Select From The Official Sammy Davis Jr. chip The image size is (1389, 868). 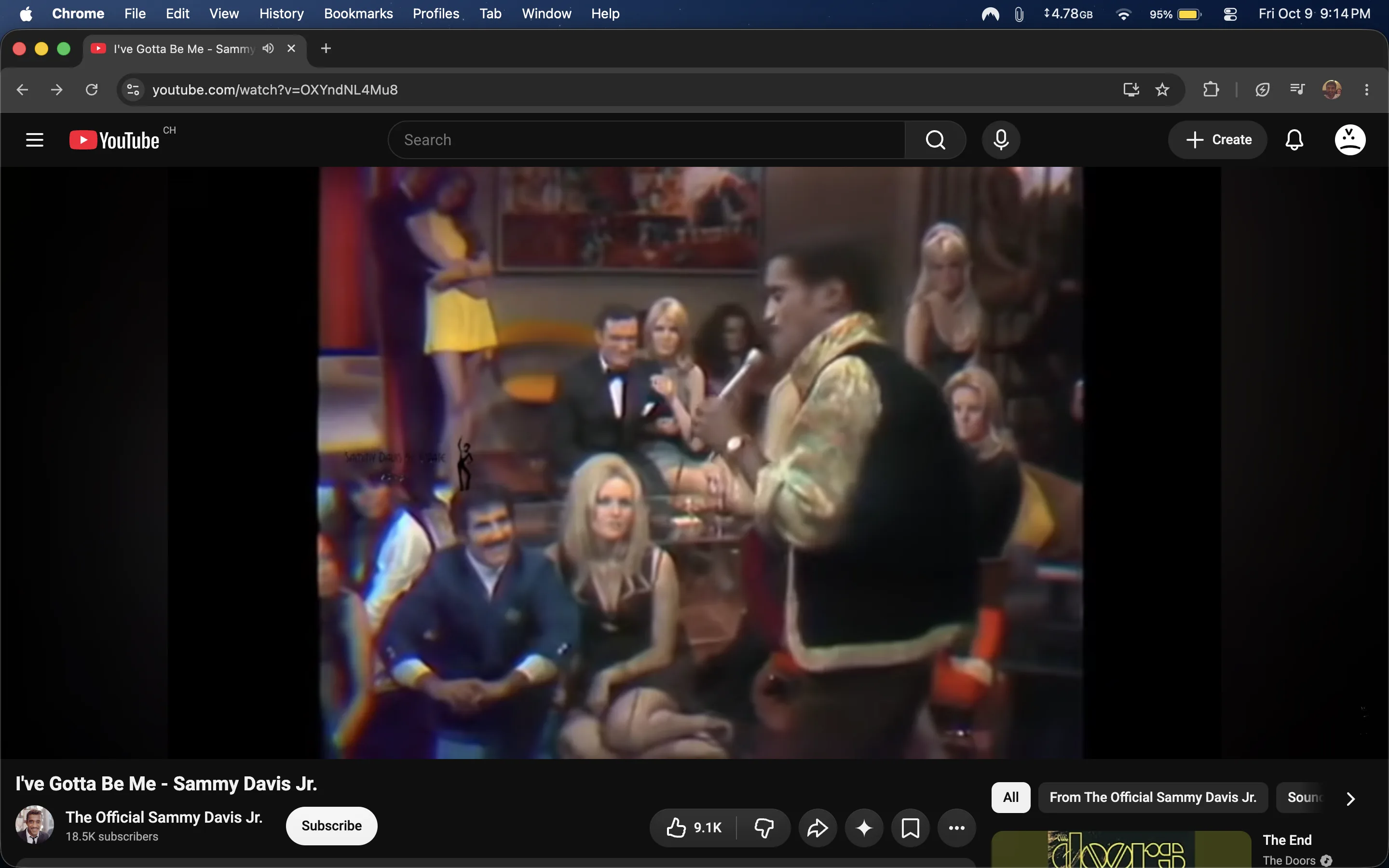click(x=1153, y=798)
